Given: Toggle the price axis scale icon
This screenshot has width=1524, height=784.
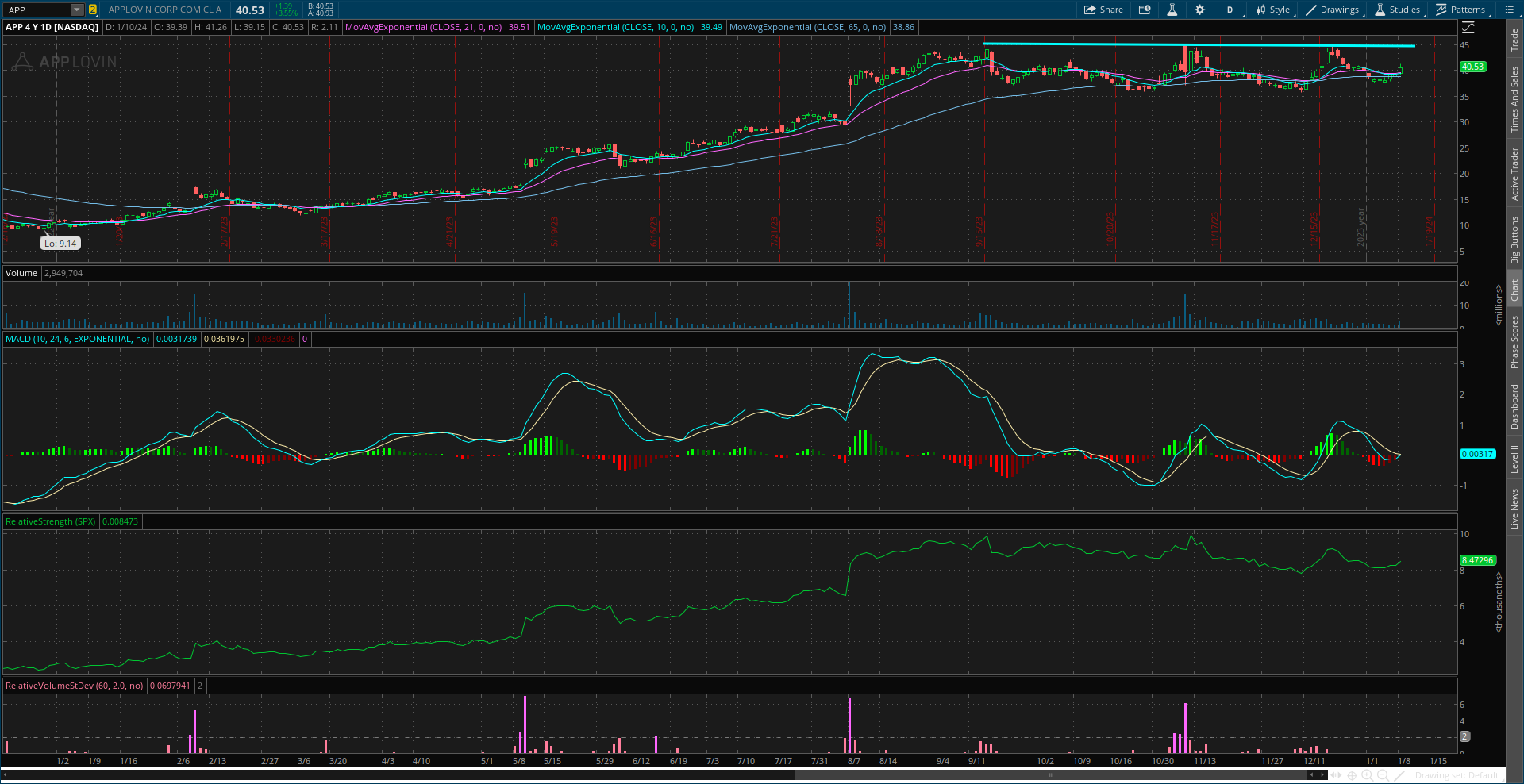Looking at the screenshot, I should pyautogui.click(x=1468, y=27).
